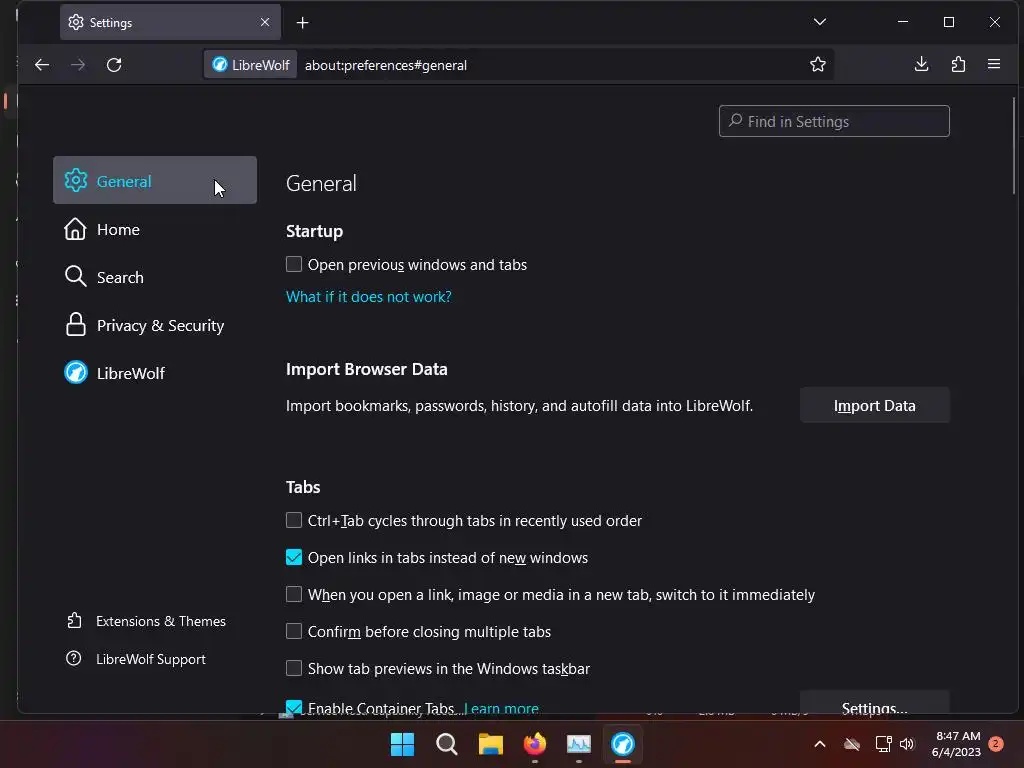Open the clock showing 8:47 AM
This screenshot has height=768, width=1024.
(x=957, y=744)
